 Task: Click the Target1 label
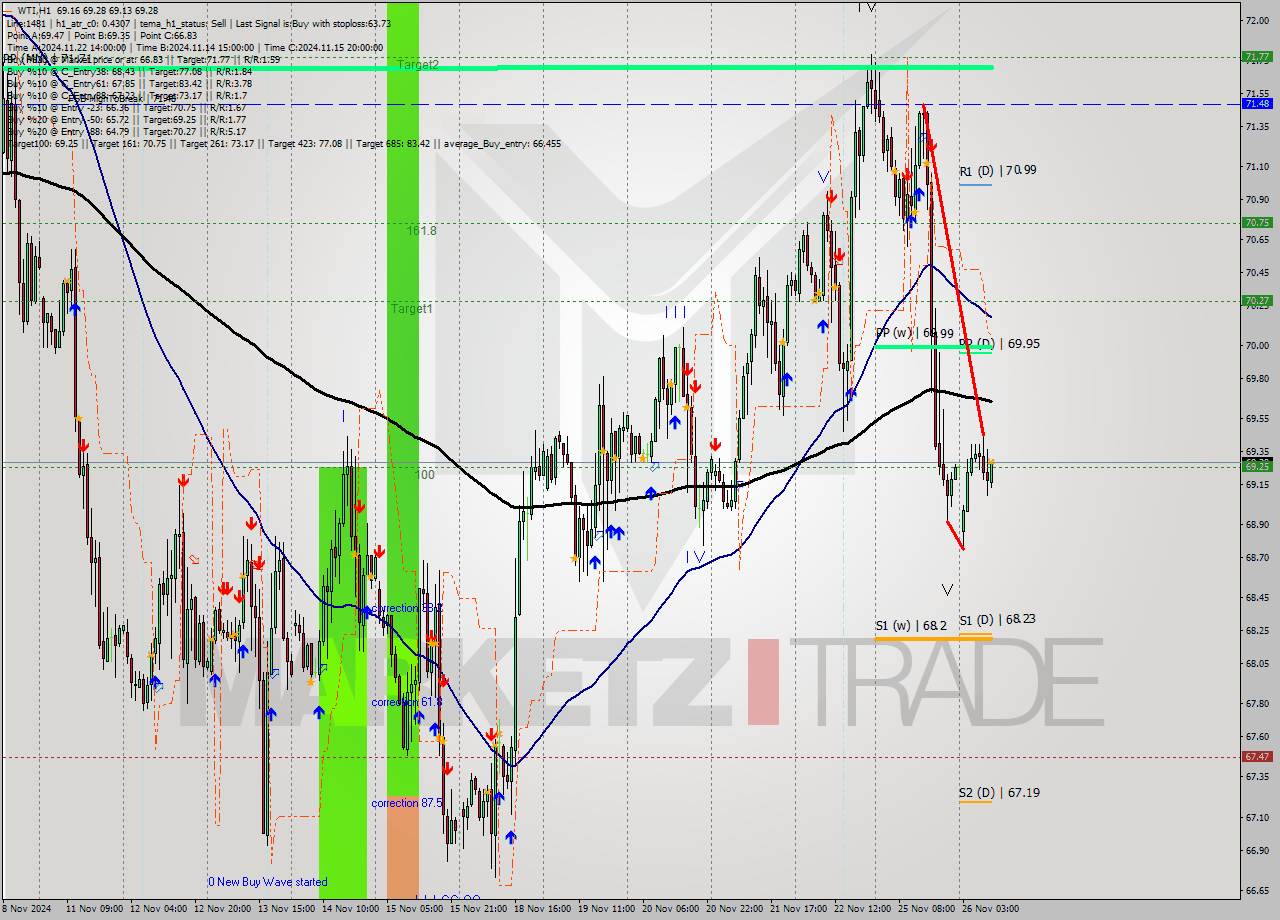coord(412,309)
